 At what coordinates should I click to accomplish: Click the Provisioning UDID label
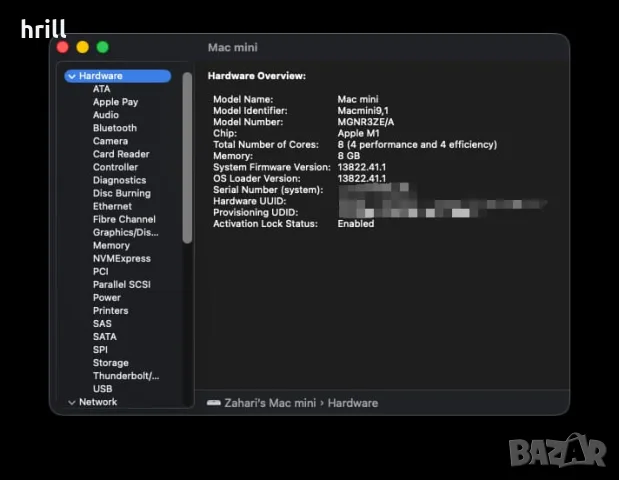[x=255, y=213]
